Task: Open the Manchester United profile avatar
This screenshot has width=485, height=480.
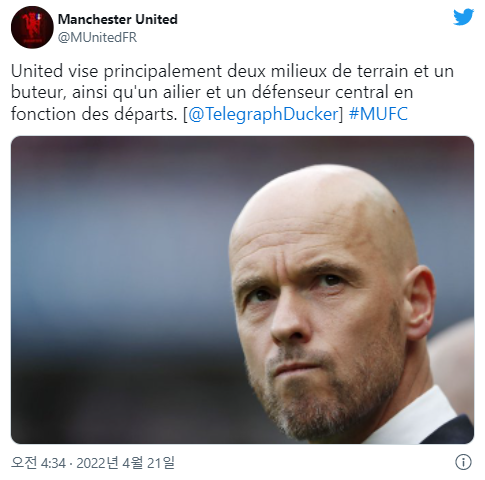Action: 32,27
